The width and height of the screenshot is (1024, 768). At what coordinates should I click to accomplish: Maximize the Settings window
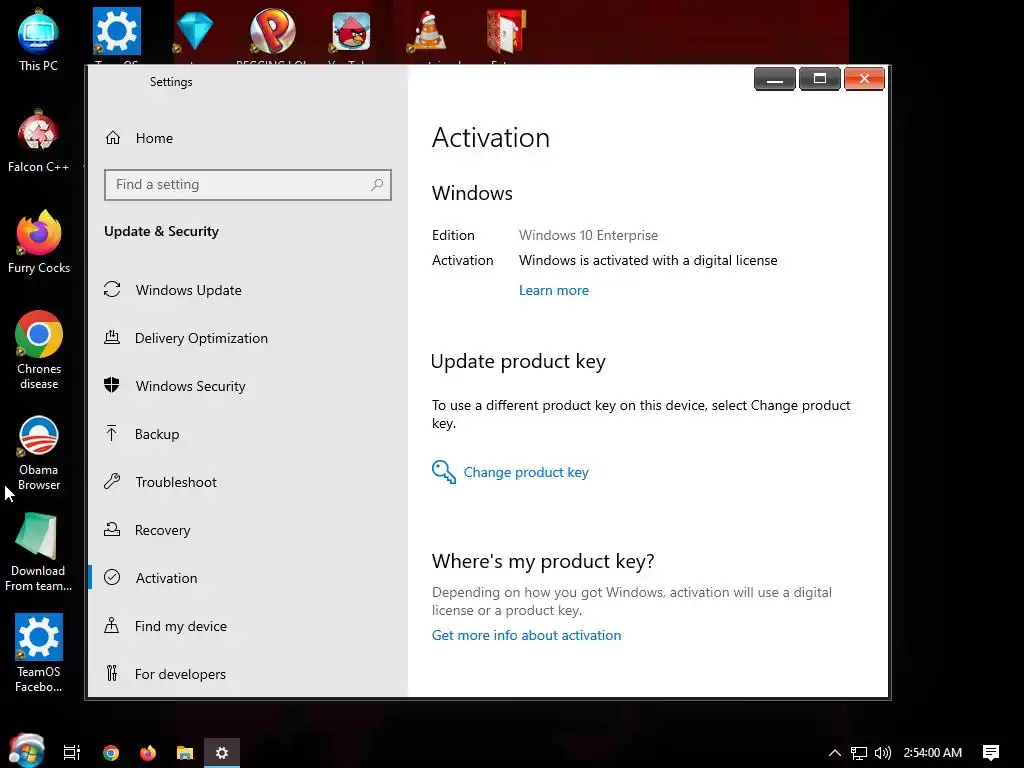pyautogui.click(x=820, y=79)
